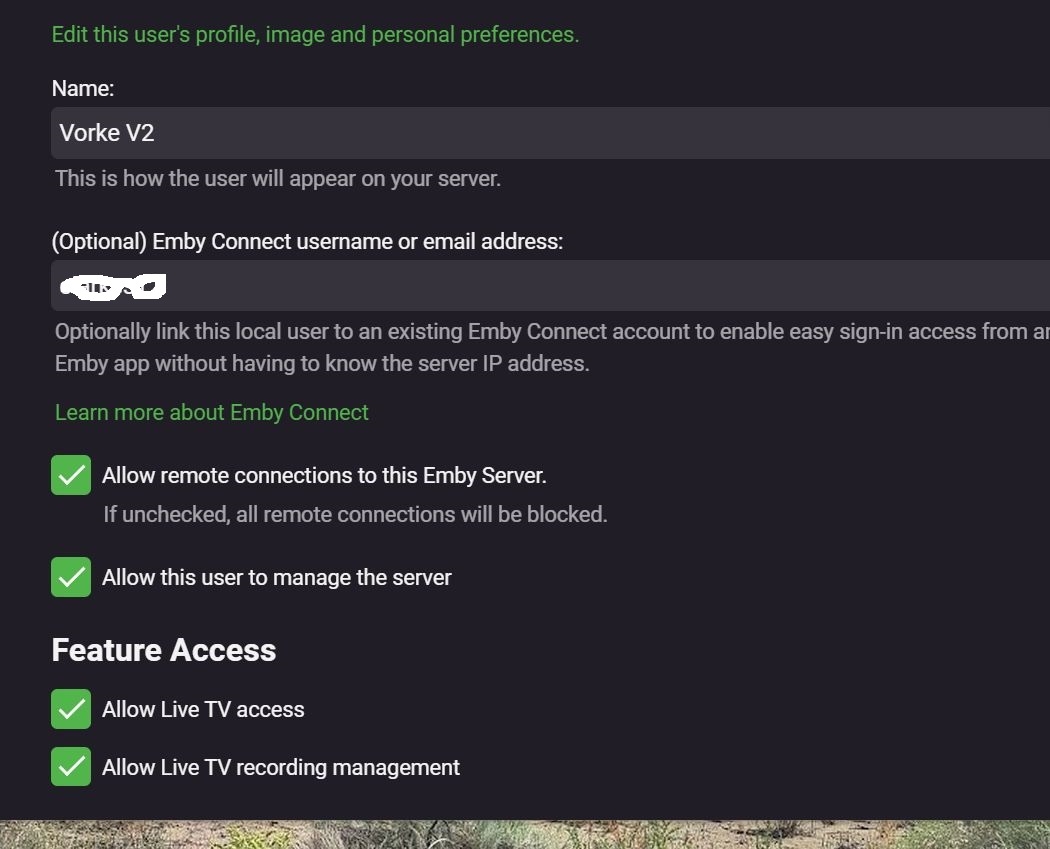The height and width of the screenshot is (849, 1050).
Task: Click the 'Allow remote connections to this Emby Server' label text
Action: (324, 475)
